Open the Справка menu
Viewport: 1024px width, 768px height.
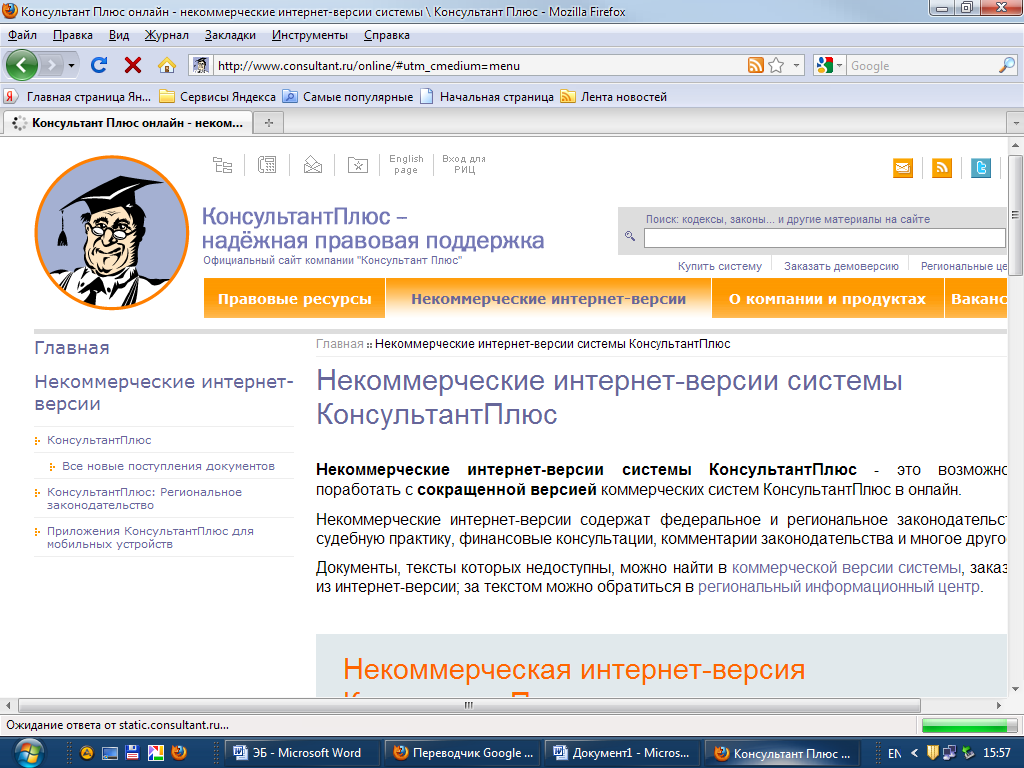coord(387,35)
